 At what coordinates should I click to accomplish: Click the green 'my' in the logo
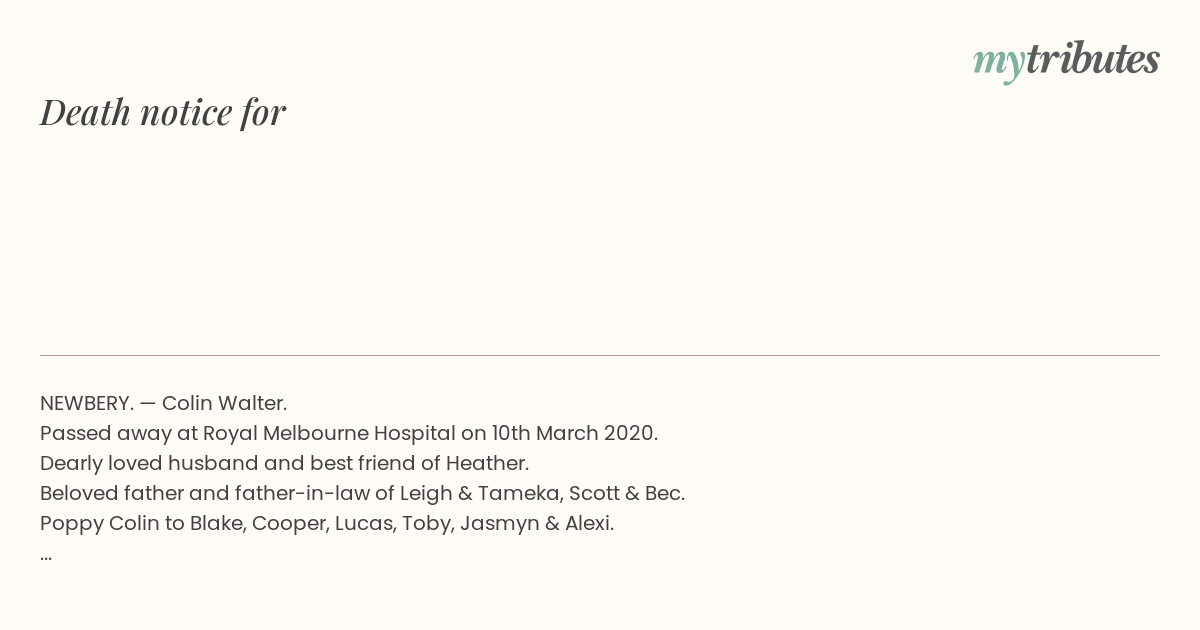(x=998, y=64)
